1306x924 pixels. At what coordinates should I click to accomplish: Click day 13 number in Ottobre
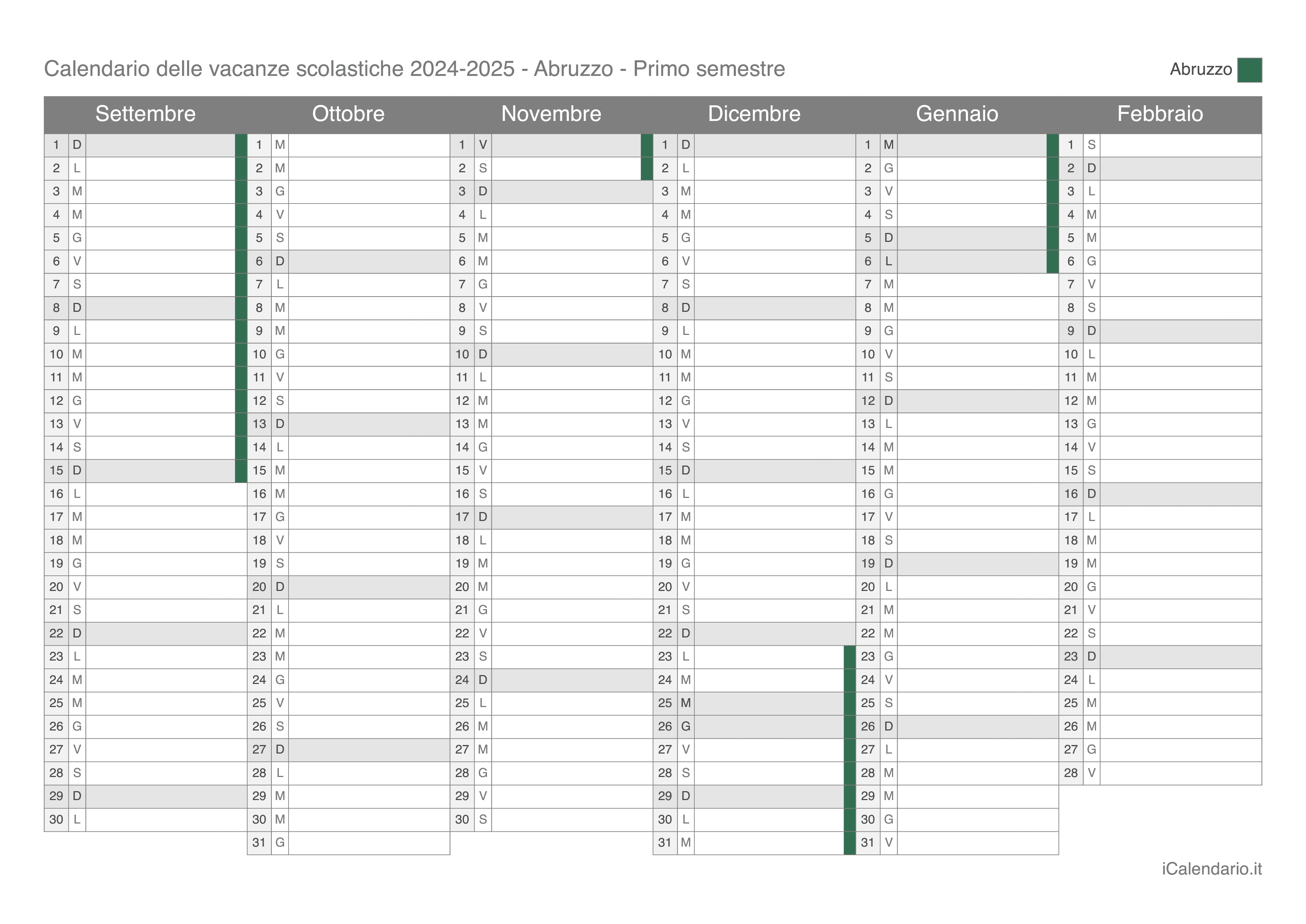tap(259, 424)
